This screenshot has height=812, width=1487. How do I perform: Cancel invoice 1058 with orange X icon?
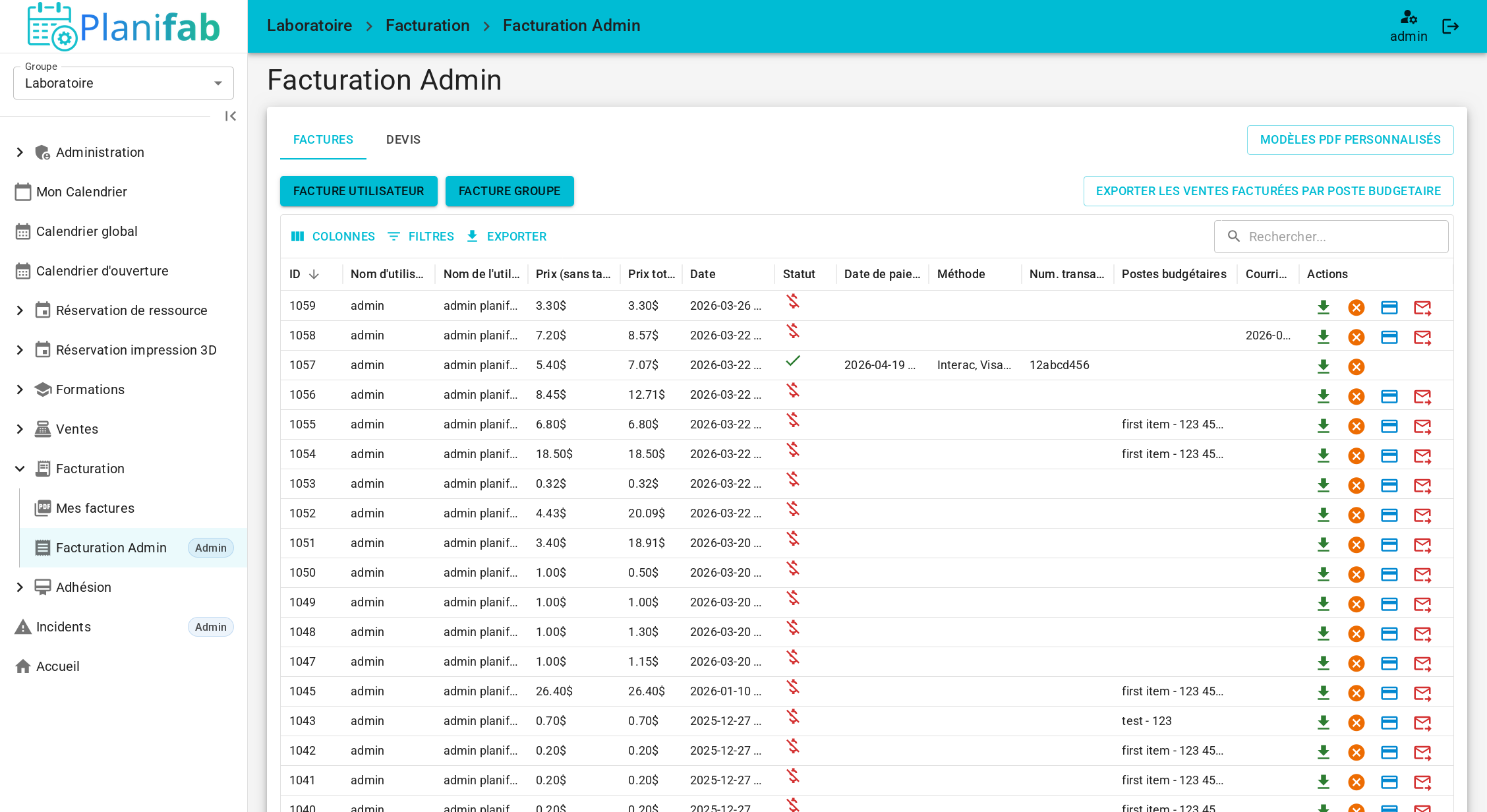coord(1356,337)
